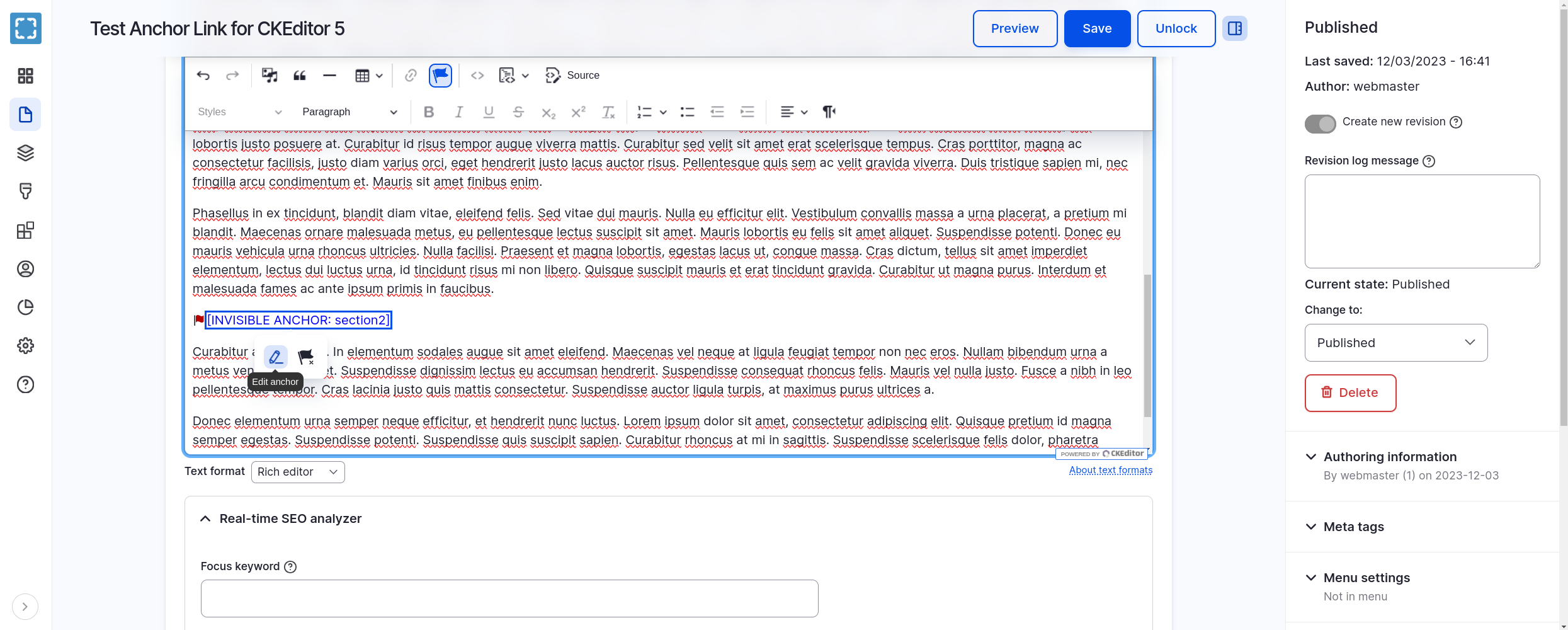This screenshot has width=1568, height=630.
Task: Open the Paragraph heading dropdown
Action: (349, 112)
